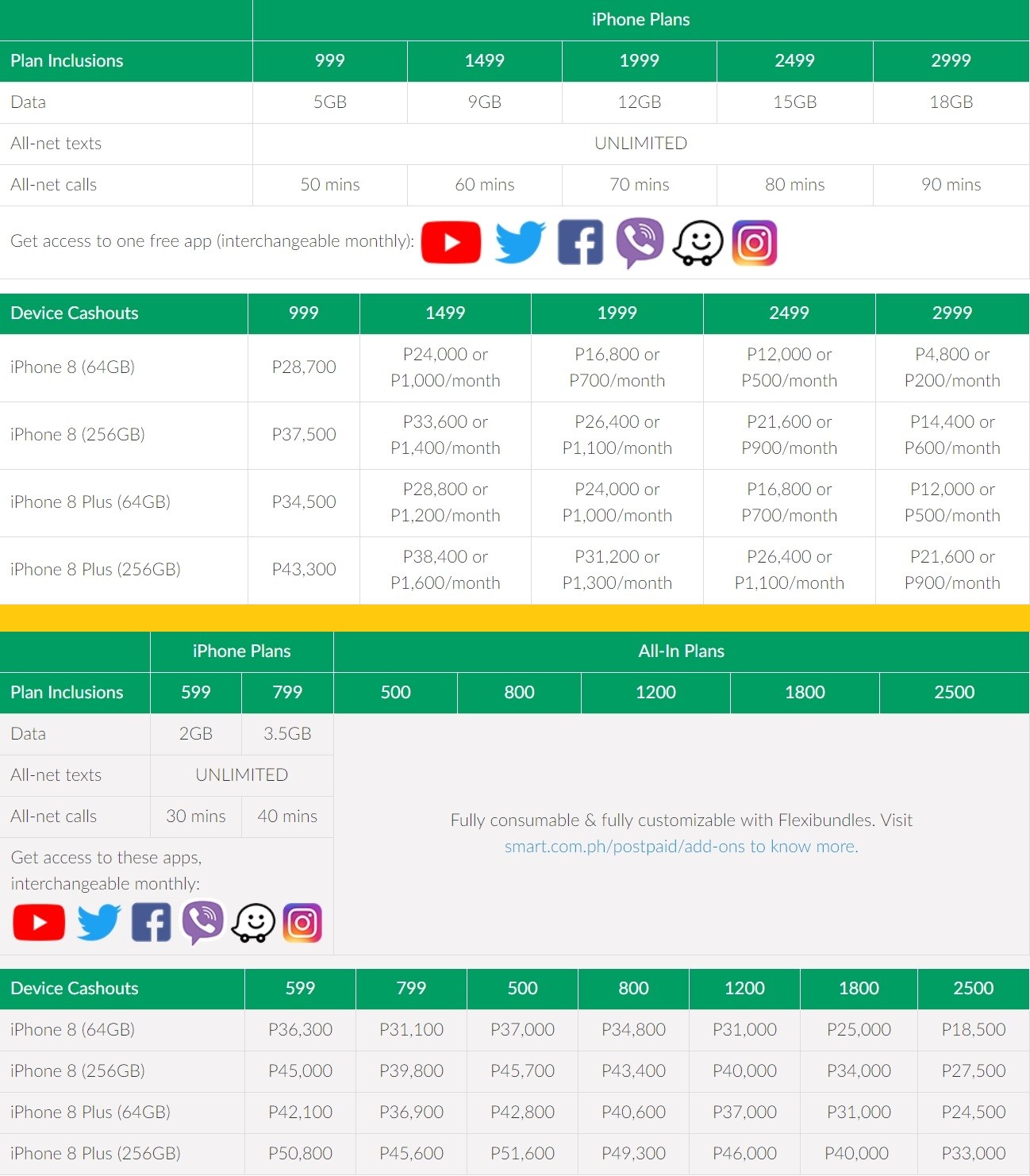Click the 3.5GB data cell for plan 799

tap(287, 734)
